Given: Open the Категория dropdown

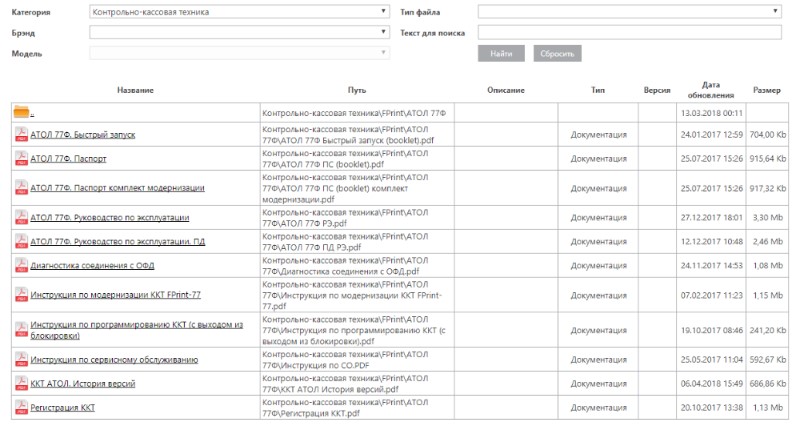Looking at the screenshot, I should [238, 12].
